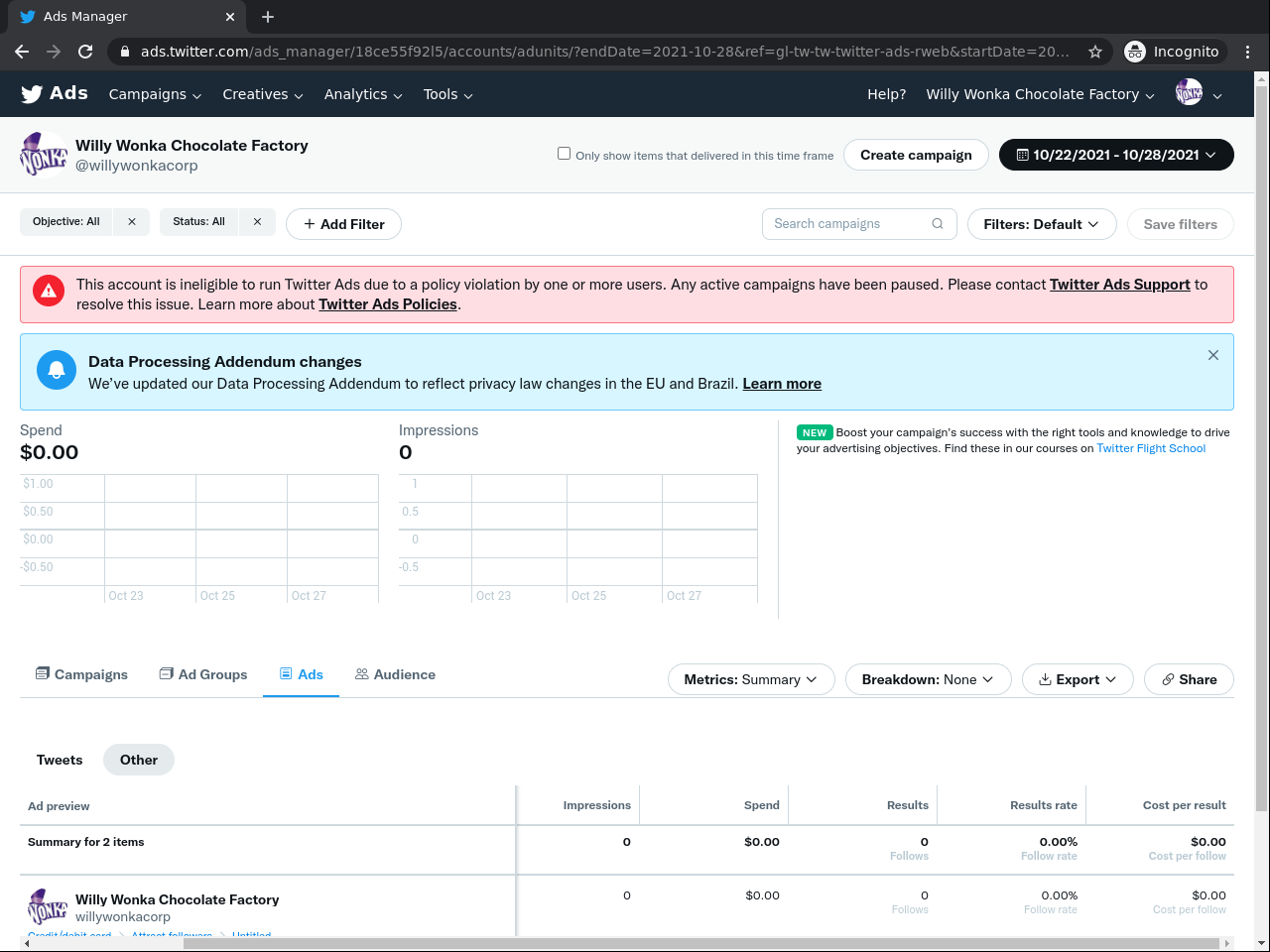Open the date range picker 10/22/2021 - 10/28/2021
The height and width of the screenshot is (952, 1270).
1116,155
